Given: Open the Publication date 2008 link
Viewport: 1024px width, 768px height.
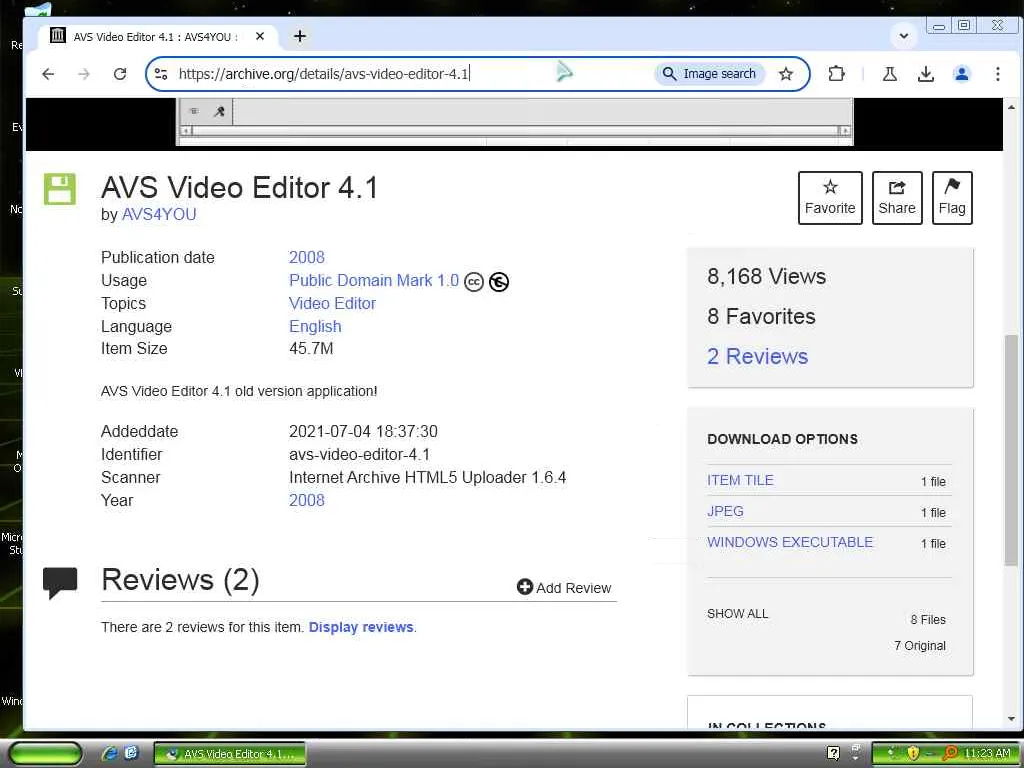Looking at the screenshot, I should click(x=306, y=257).
